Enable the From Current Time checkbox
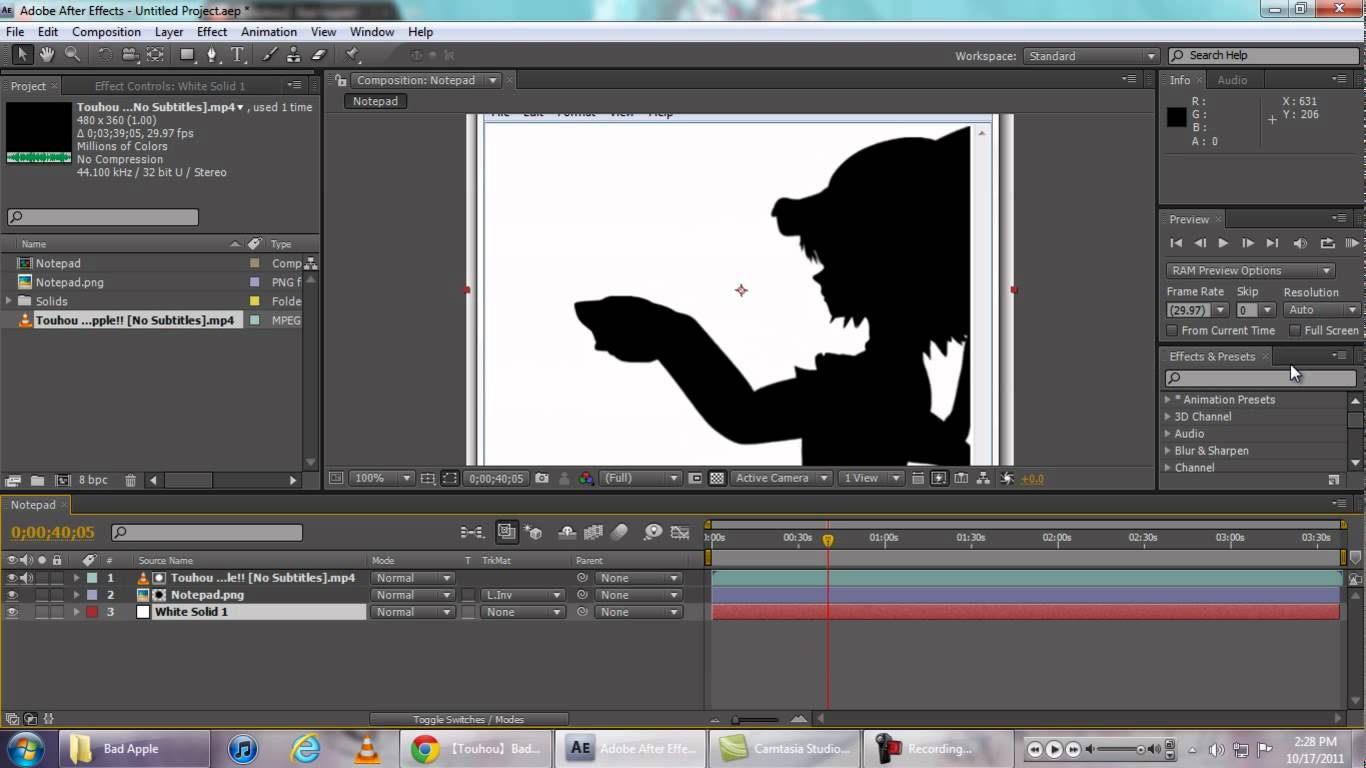1366x768 pixels. coord(1172,330)
